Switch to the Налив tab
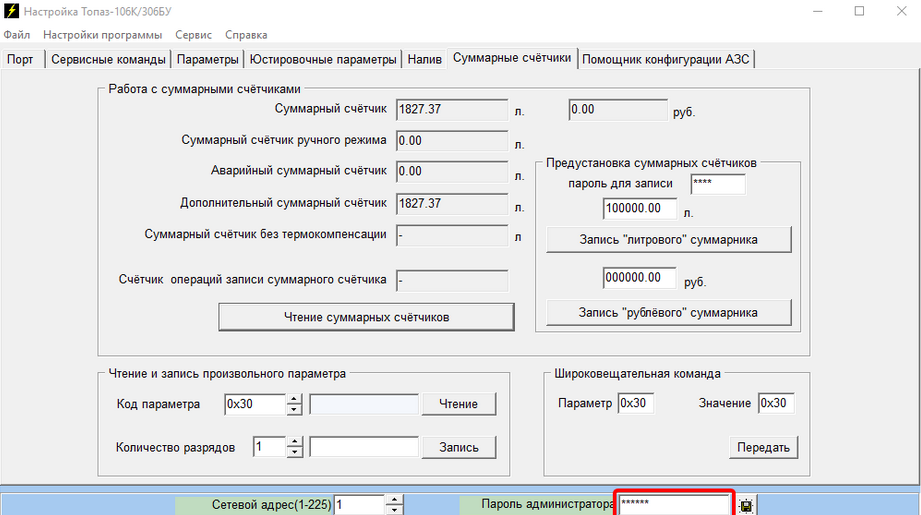Image resolution: width=921 pixels, height=515 pixels. pyautogui.click(x=425, y=59)
